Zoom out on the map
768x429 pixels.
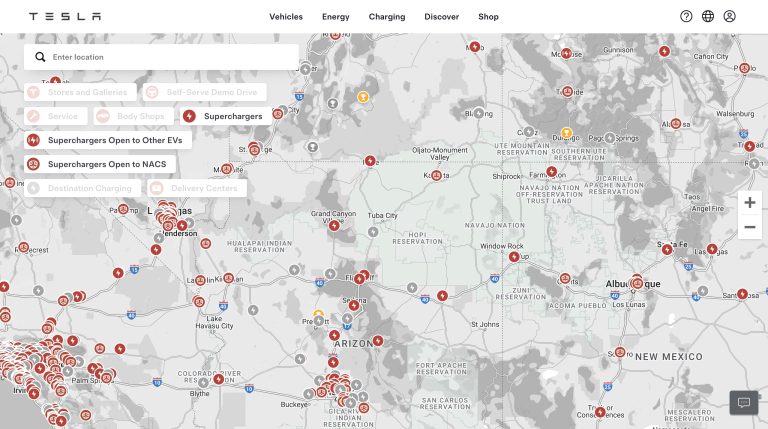point(749,227)
